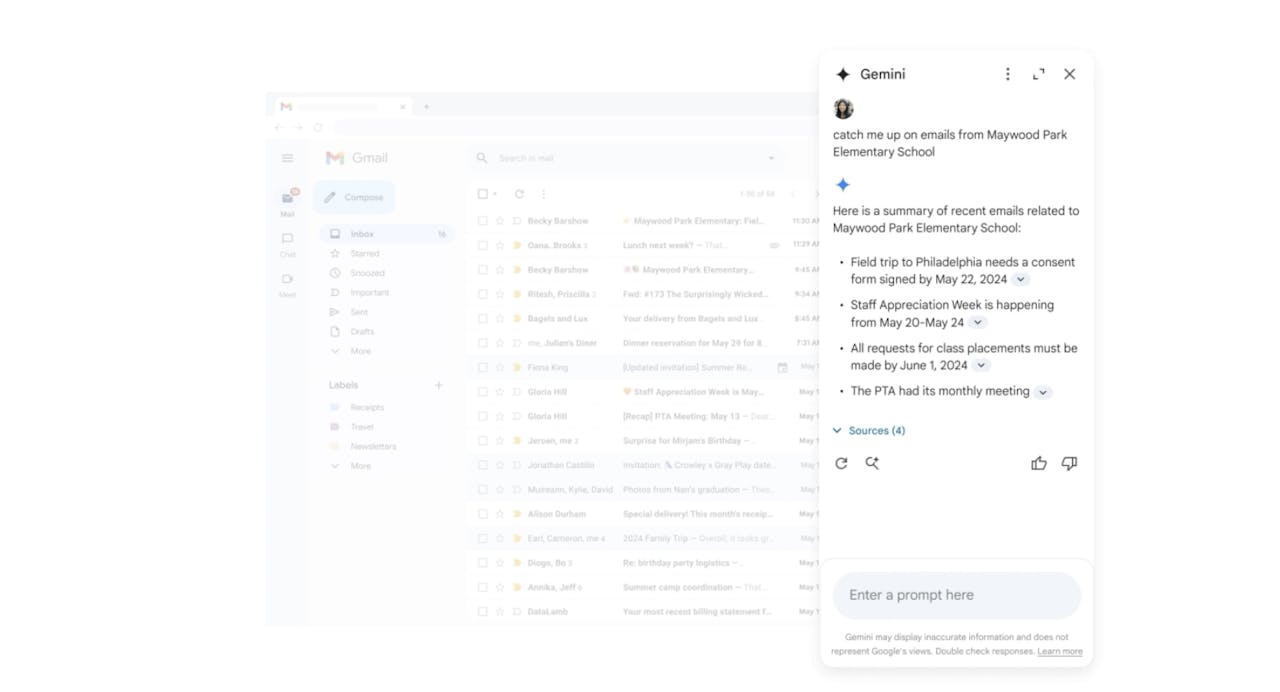Refresh the Gmail inbox list
The height and width of the screenshot is (692, 1280).
(x=519, y=194)
